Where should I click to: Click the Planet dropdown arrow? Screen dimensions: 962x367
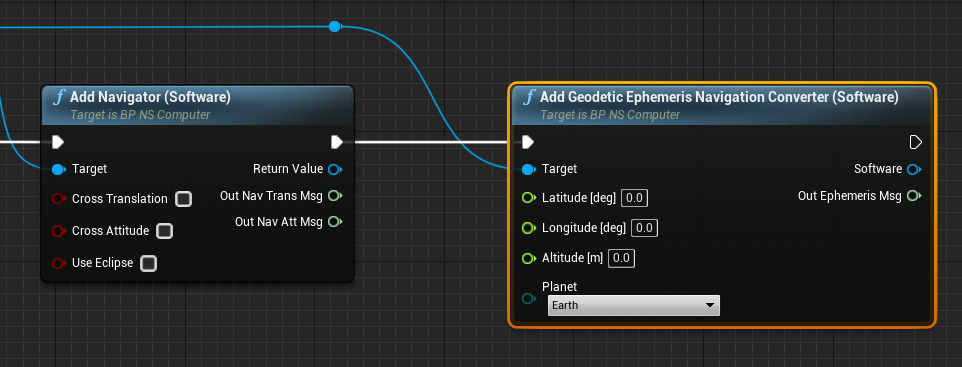coord(710,305)
